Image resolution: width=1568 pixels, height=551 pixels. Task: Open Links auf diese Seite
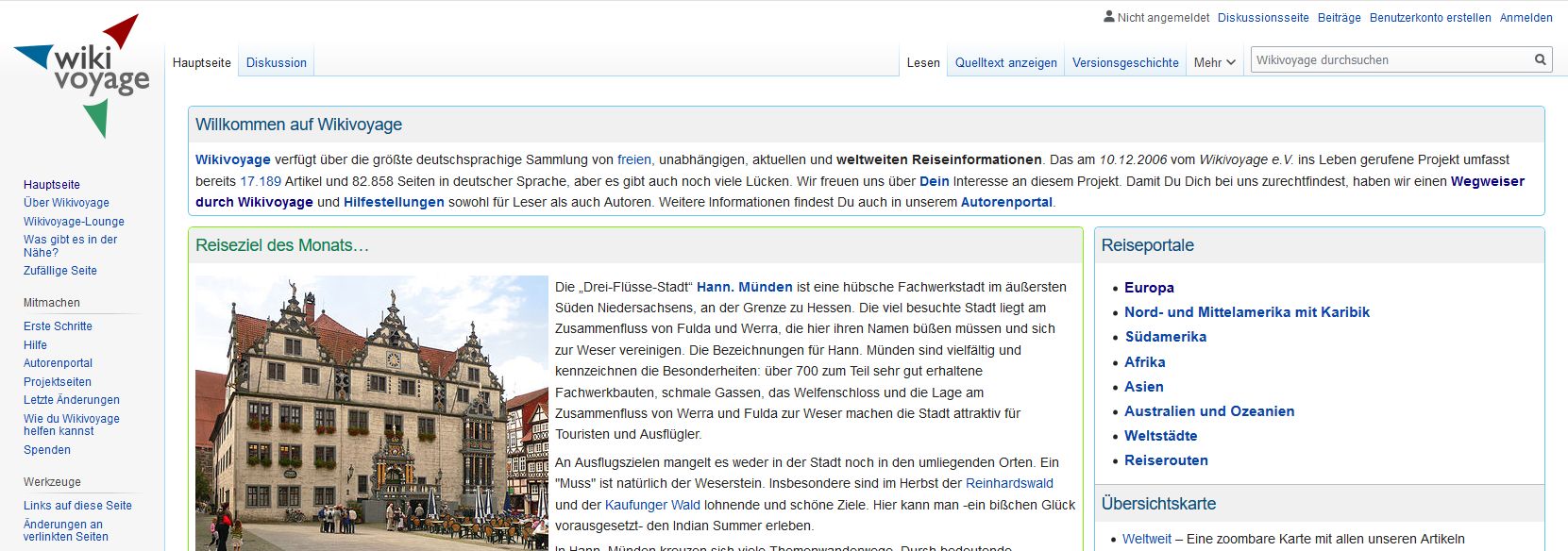77,506
